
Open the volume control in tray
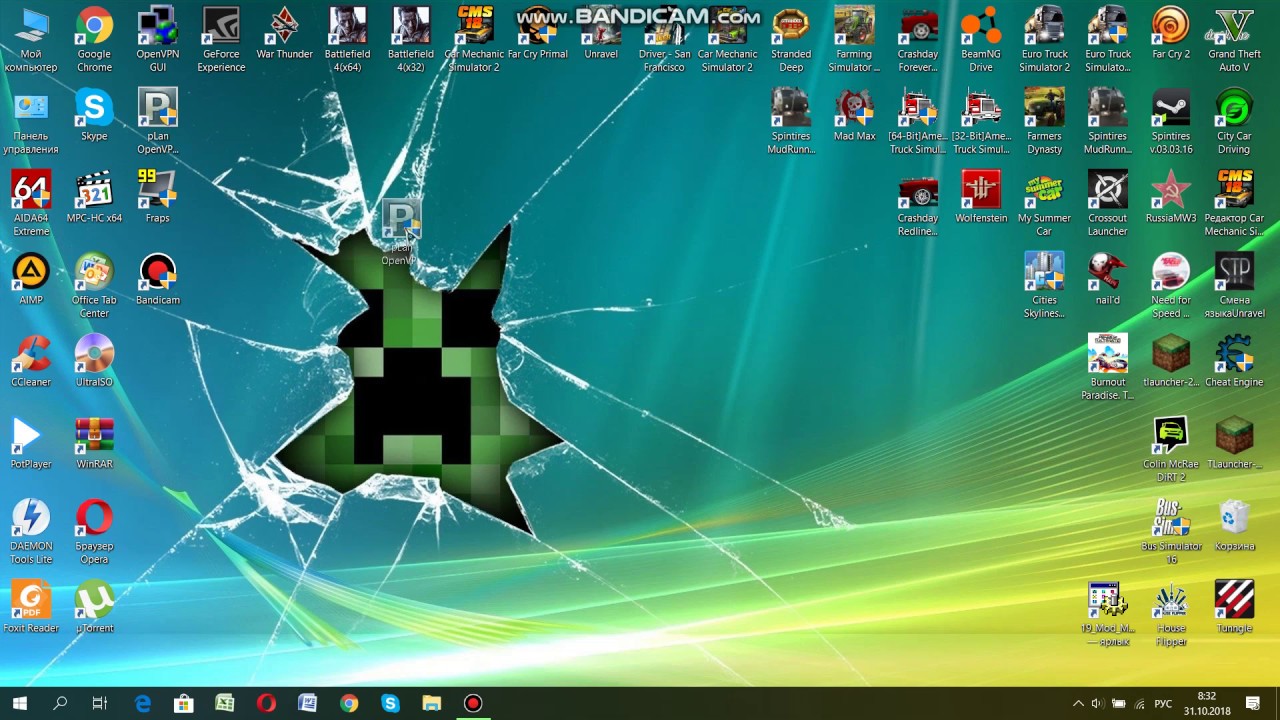[x=1097, y=703]
